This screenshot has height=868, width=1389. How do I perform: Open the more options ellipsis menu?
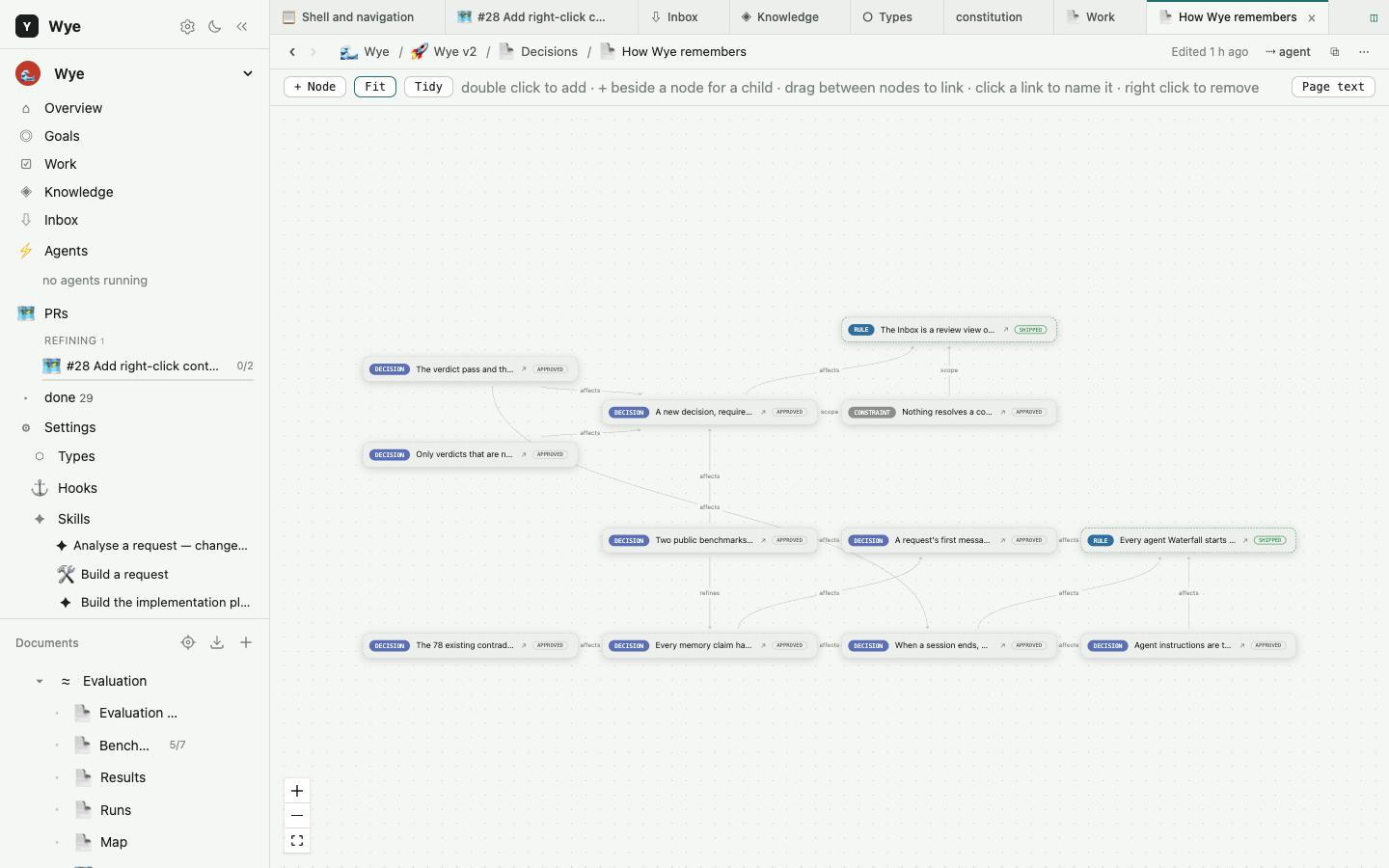coord(1364,52)
